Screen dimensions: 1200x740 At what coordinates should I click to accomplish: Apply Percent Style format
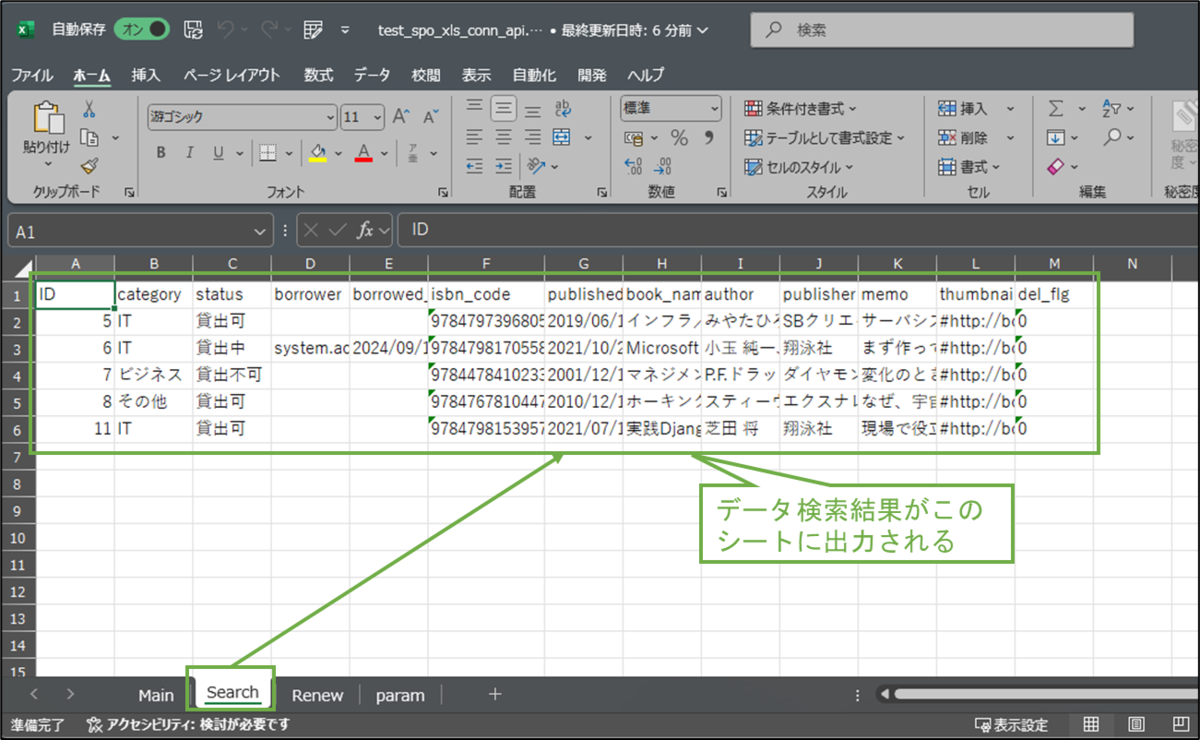point(680,138)
